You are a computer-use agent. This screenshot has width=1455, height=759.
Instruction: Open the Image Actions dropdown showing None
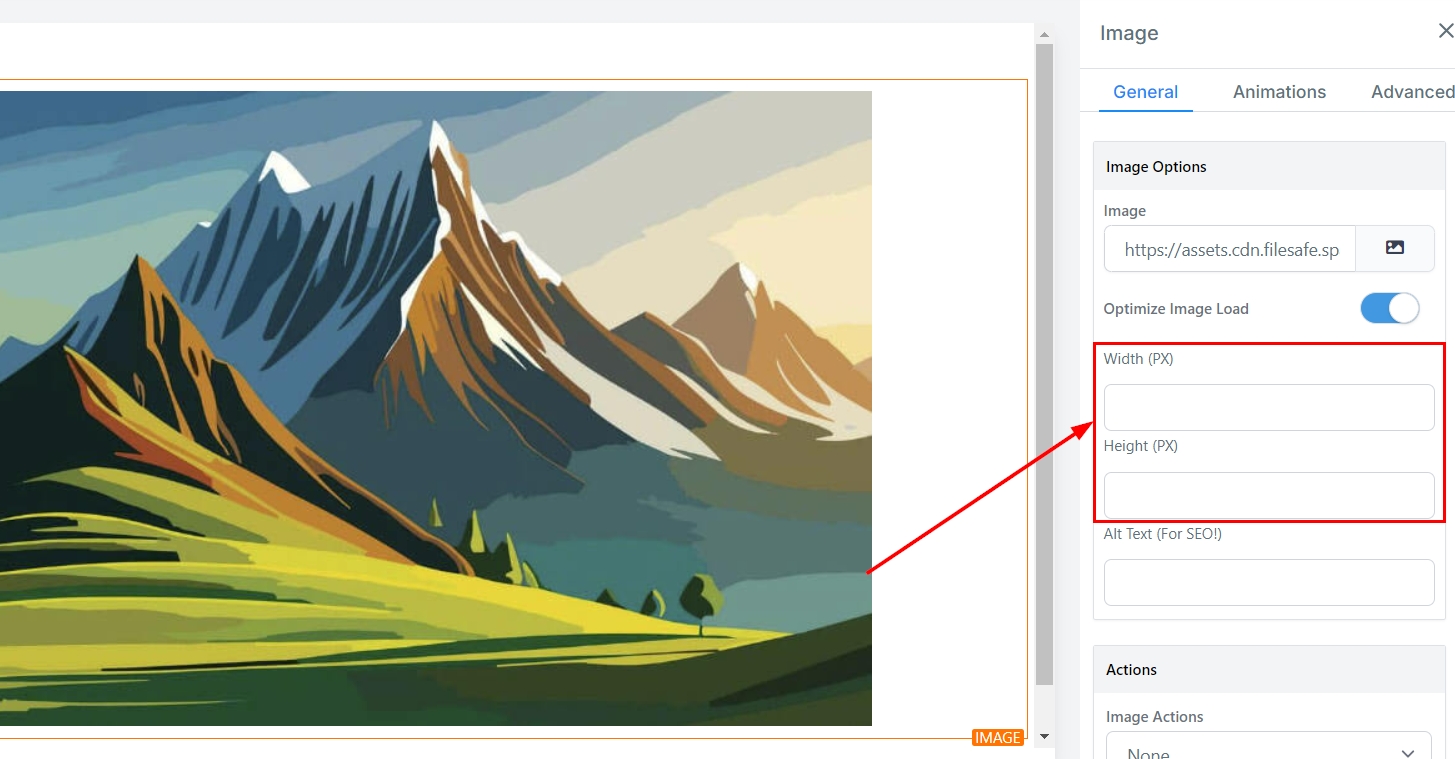[x=1270, y=747]
